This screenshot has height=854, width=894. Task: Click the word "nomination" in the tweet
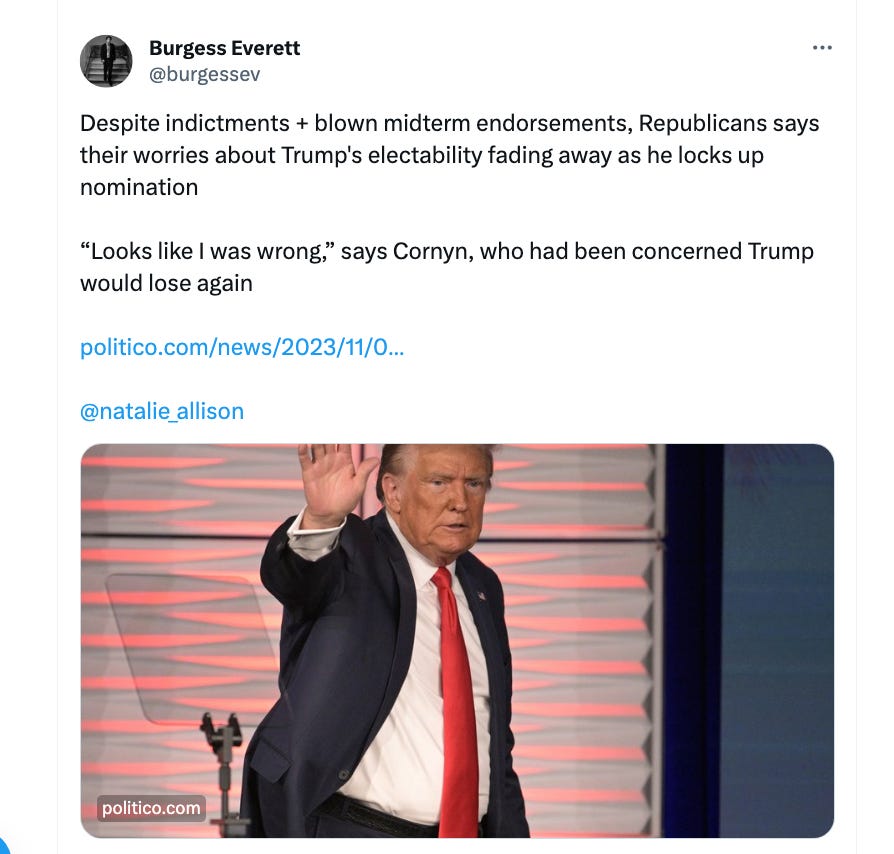point(139,187)
